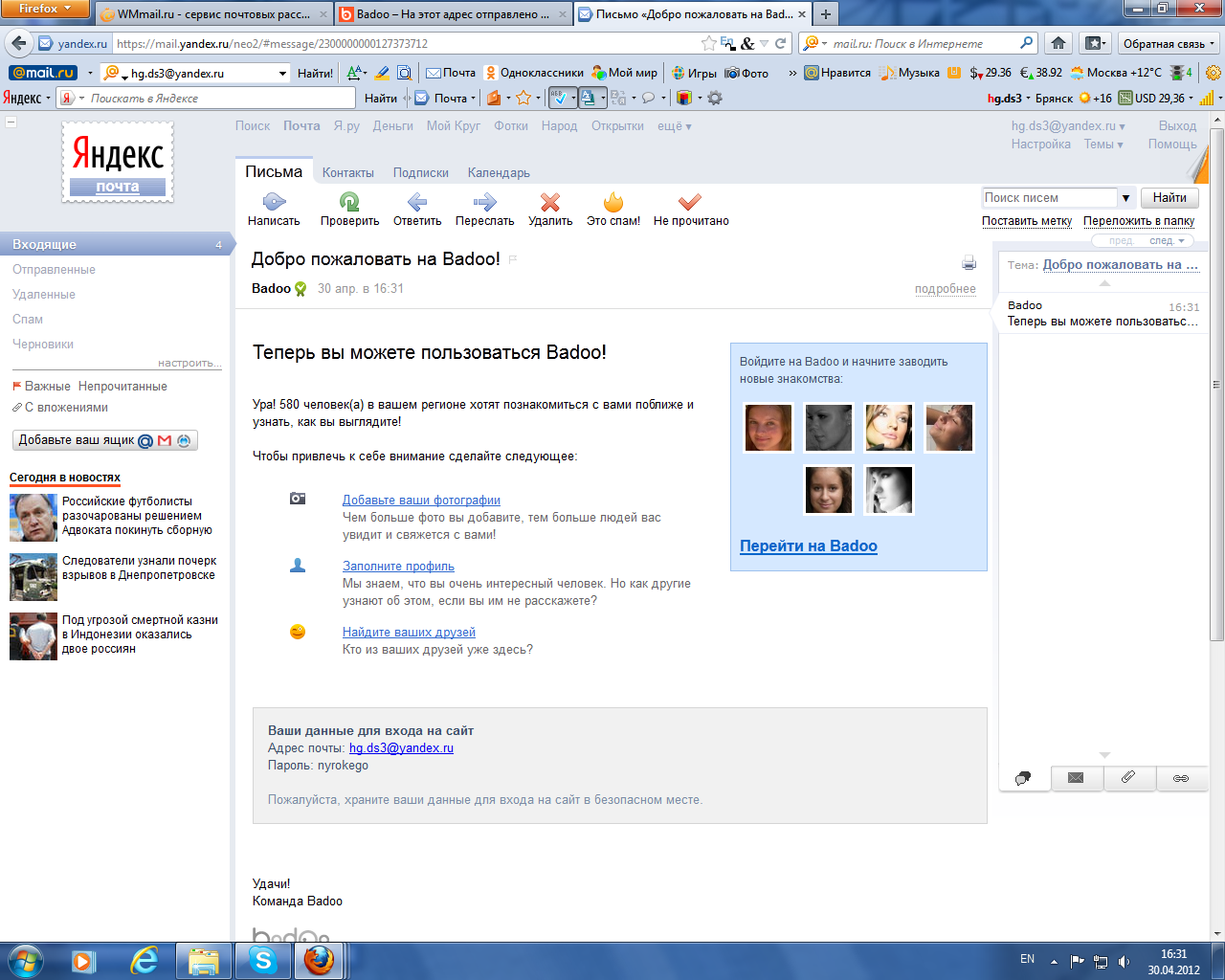
Task: Go back with the browser back arrow
Action: point(19,43)
